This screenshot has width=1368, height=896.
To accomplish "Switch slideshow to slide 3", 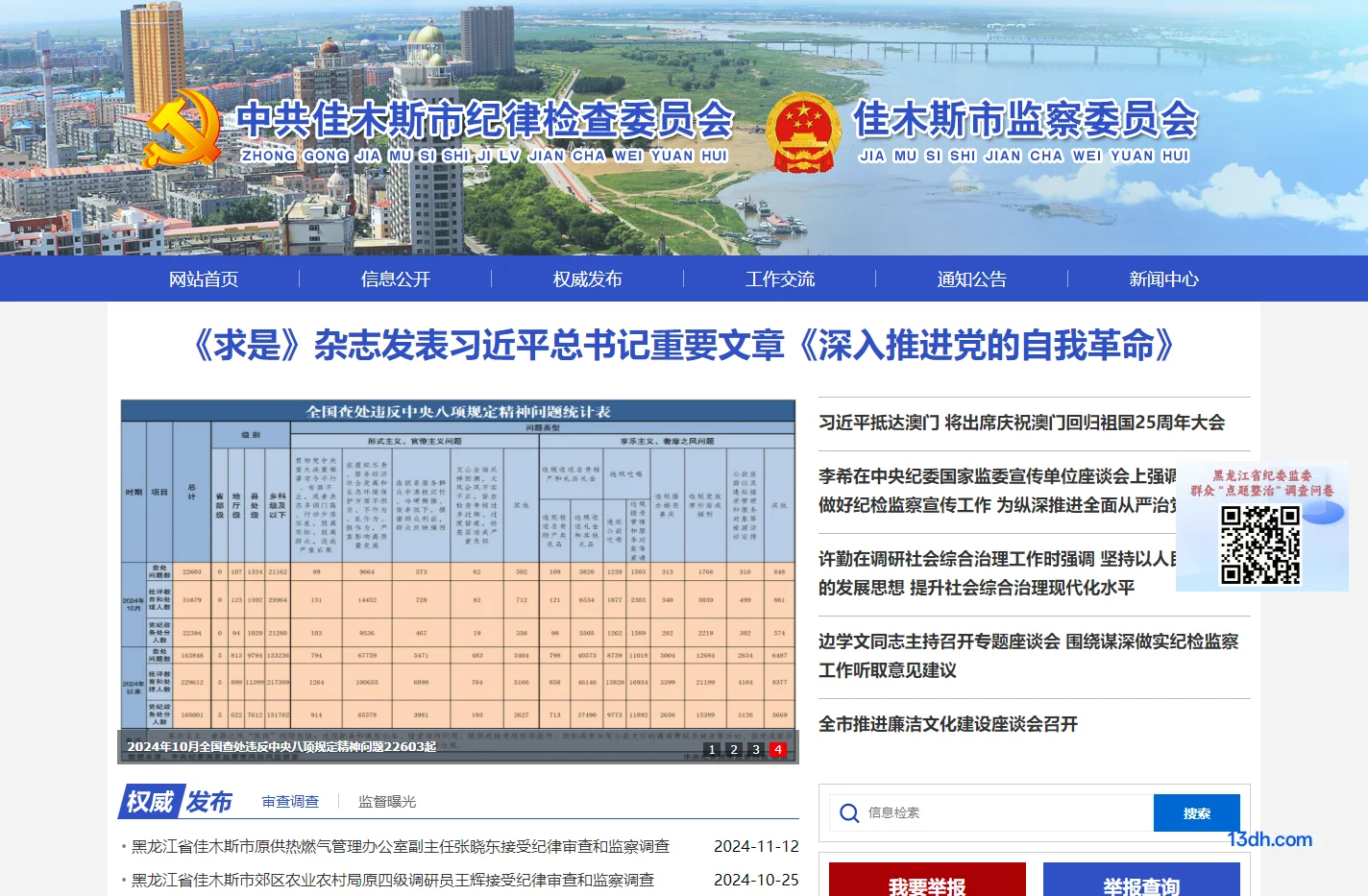I will click(756, 749).
